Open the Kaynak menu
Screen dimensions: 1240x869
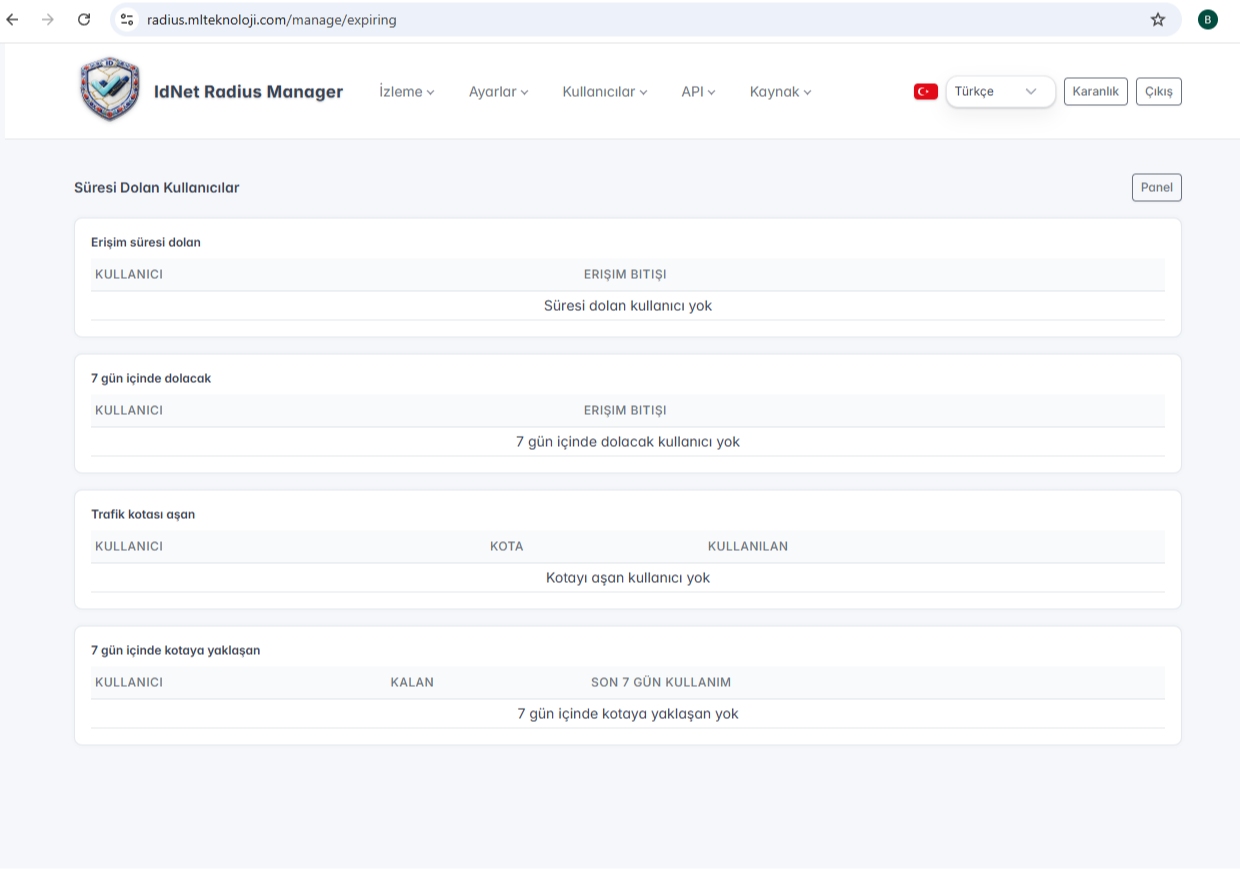[780, 92]
